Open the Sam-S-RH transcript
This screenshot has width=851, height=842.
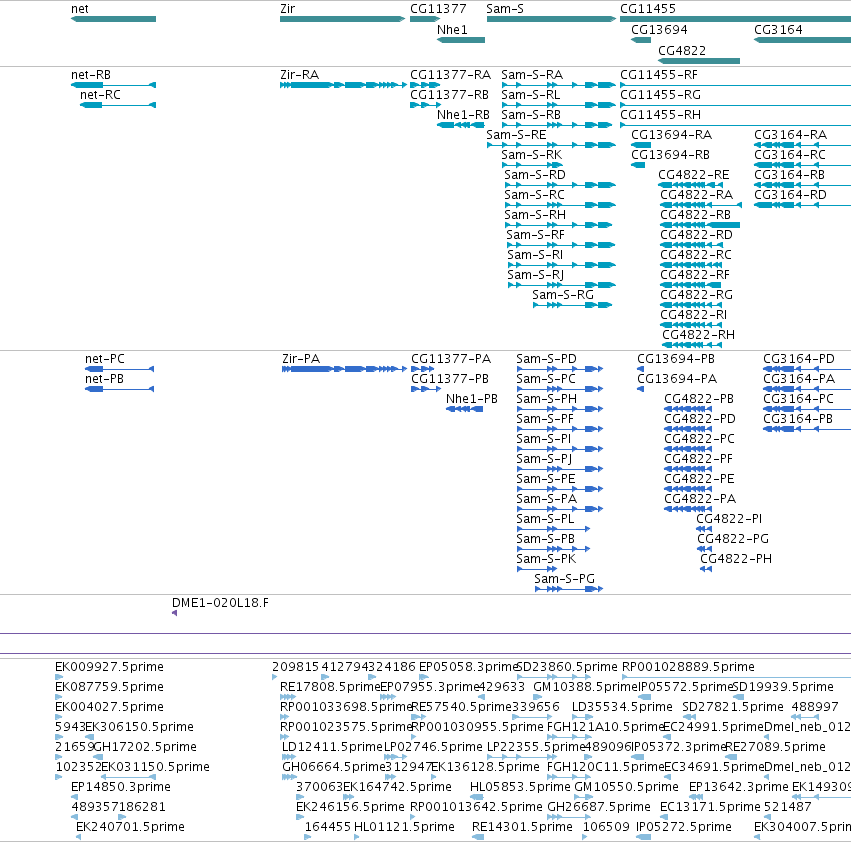(558, 225)
